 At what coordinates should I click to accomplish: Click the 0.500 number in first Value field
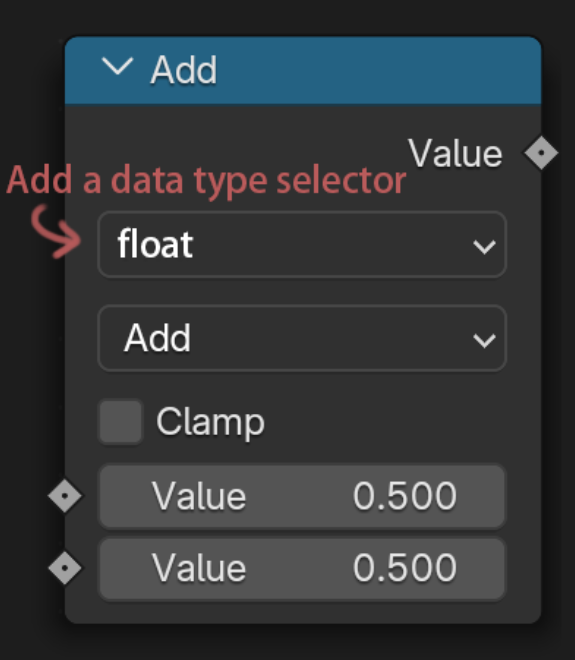pos(405,496)
